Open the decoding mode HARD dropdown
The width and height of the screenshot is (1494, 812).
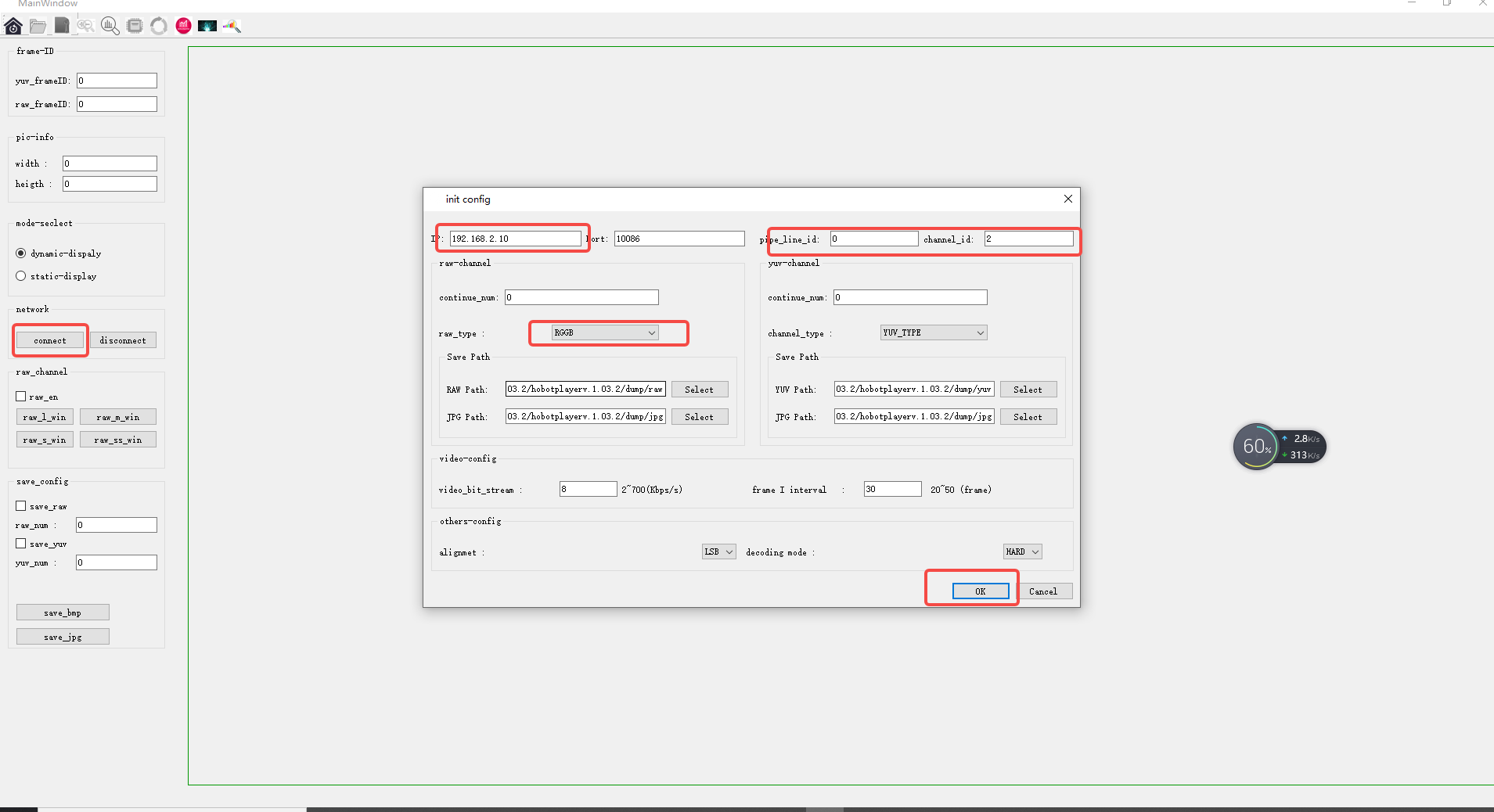click(1022, 552)
